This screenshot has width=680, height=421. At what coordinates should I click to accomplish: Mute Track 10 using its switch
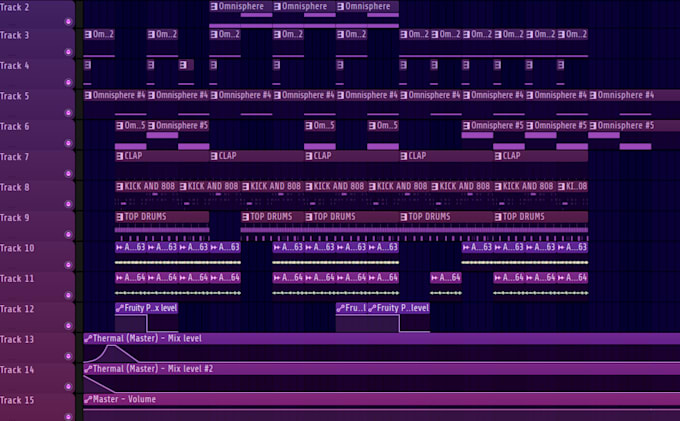point(68,265)
